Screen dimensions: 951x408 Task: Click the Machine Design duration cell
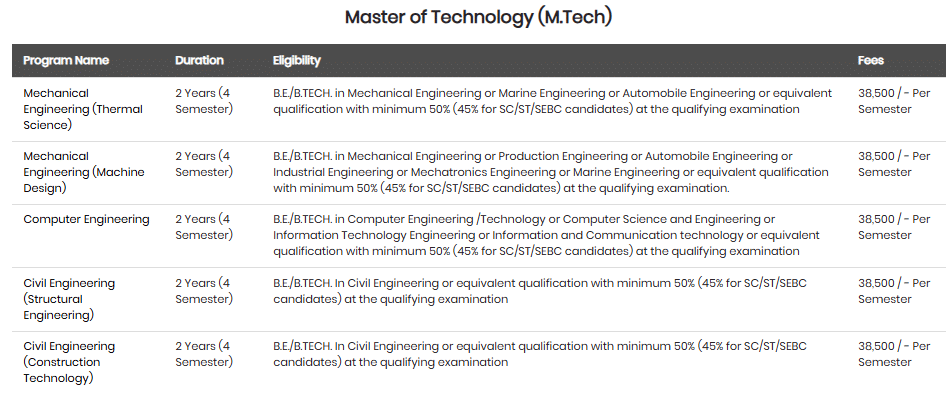tap(203, 164)
